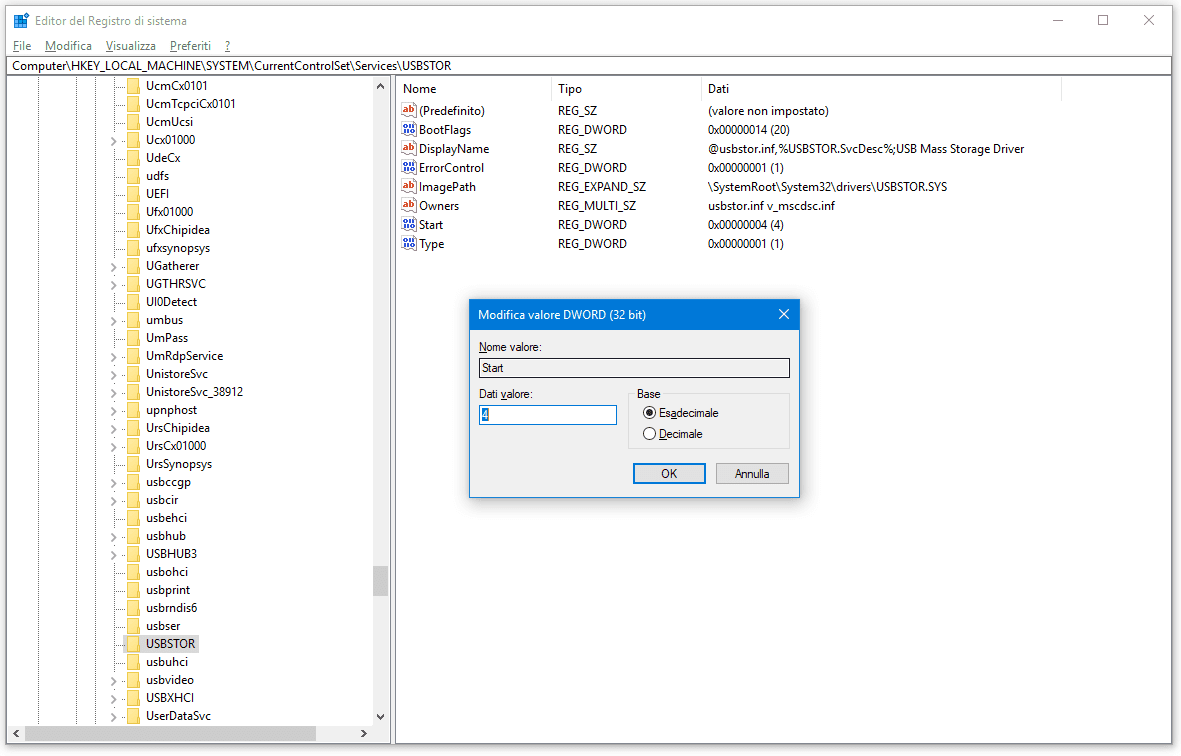Confirm the DWORD edit with OK
1181x756 pixels.
click(x=669, y=474)
